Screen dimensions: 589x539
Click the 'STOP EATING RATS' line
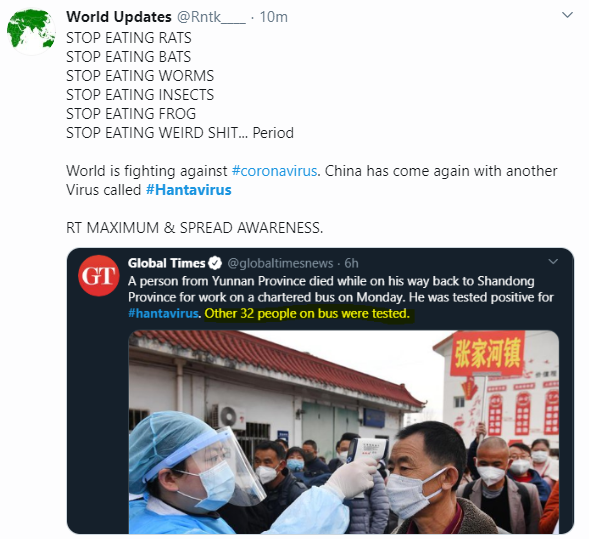click(x=129, y=38)
